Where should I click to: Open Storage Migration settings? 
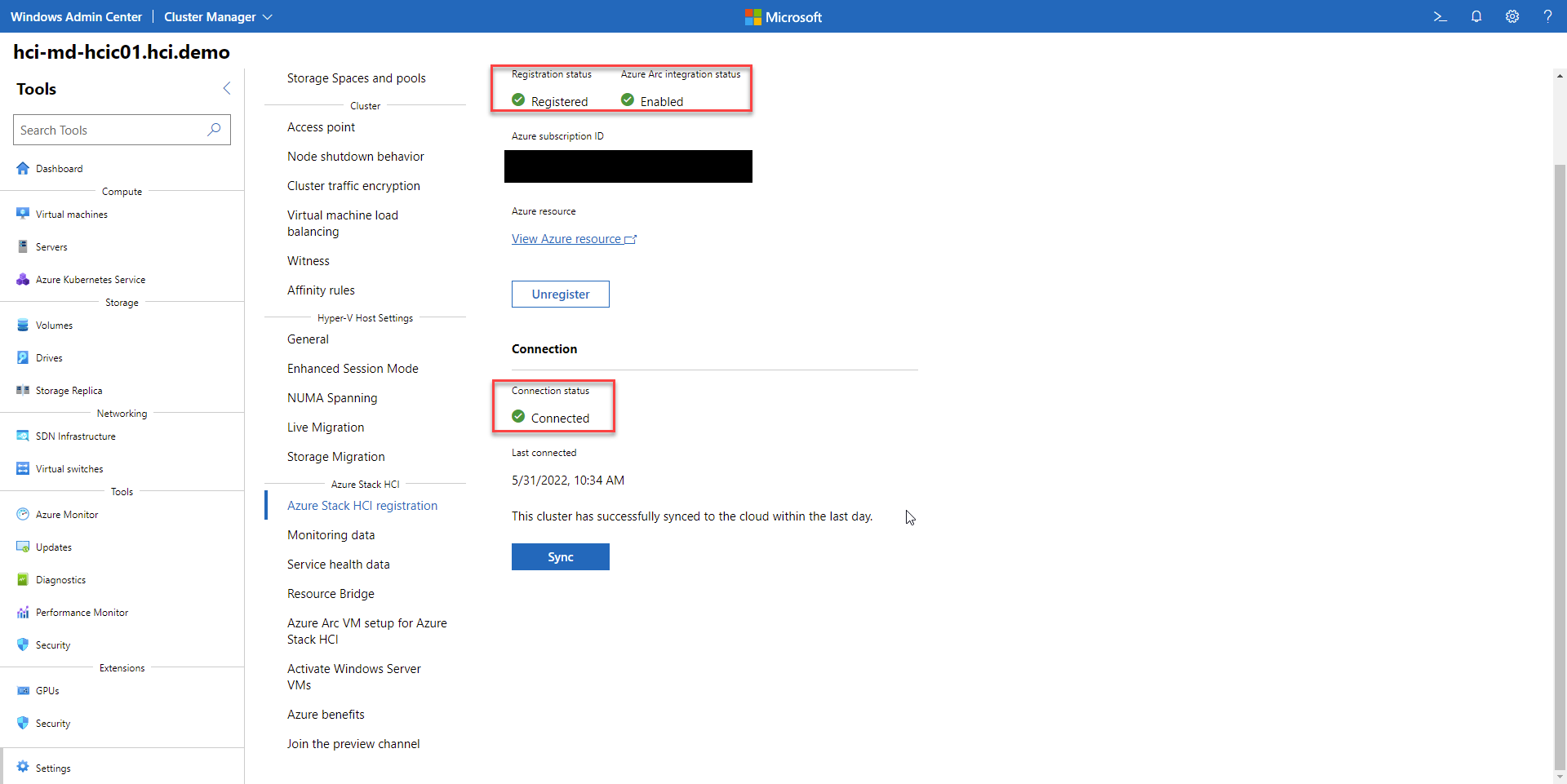[x=336, y=457]
